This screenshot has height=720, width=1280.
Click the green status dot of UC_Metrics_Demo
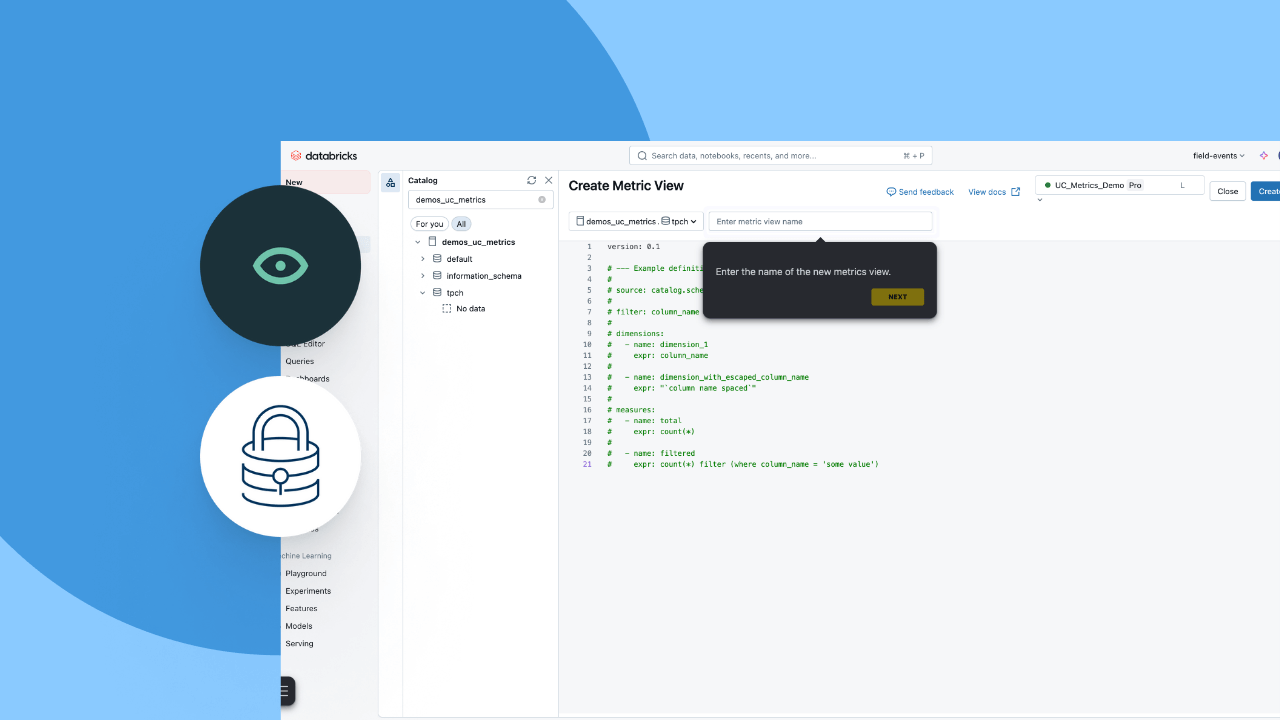[1047, 185]
